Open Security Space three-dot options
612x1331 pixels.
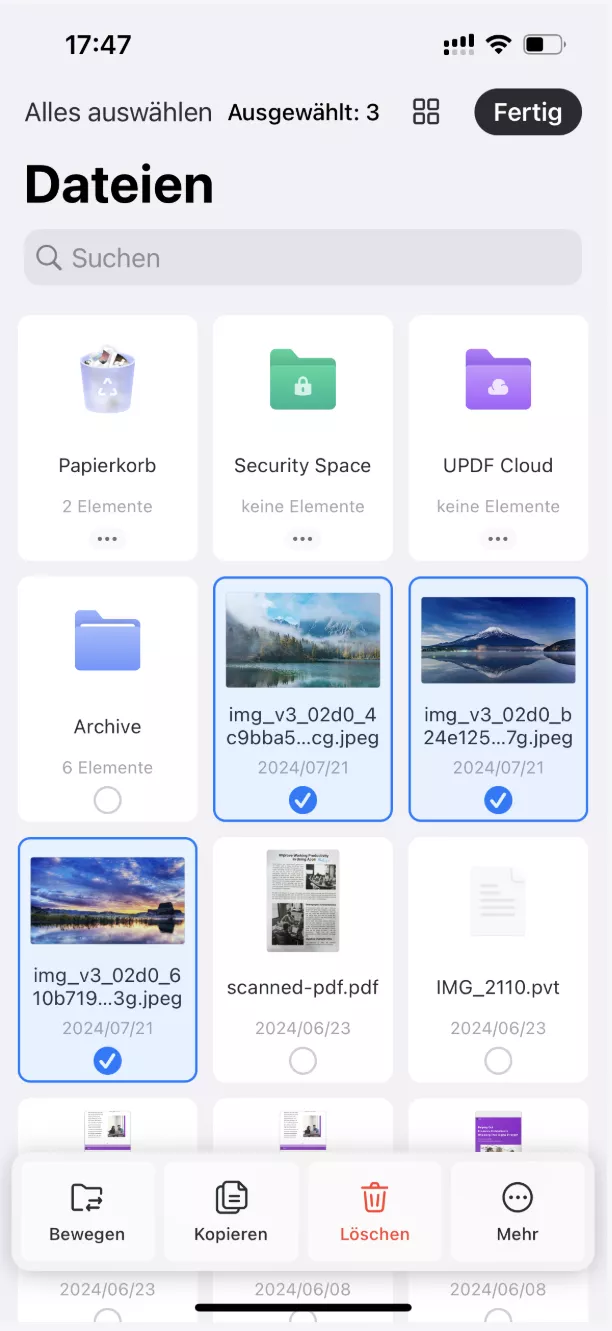tap(303, 539)
